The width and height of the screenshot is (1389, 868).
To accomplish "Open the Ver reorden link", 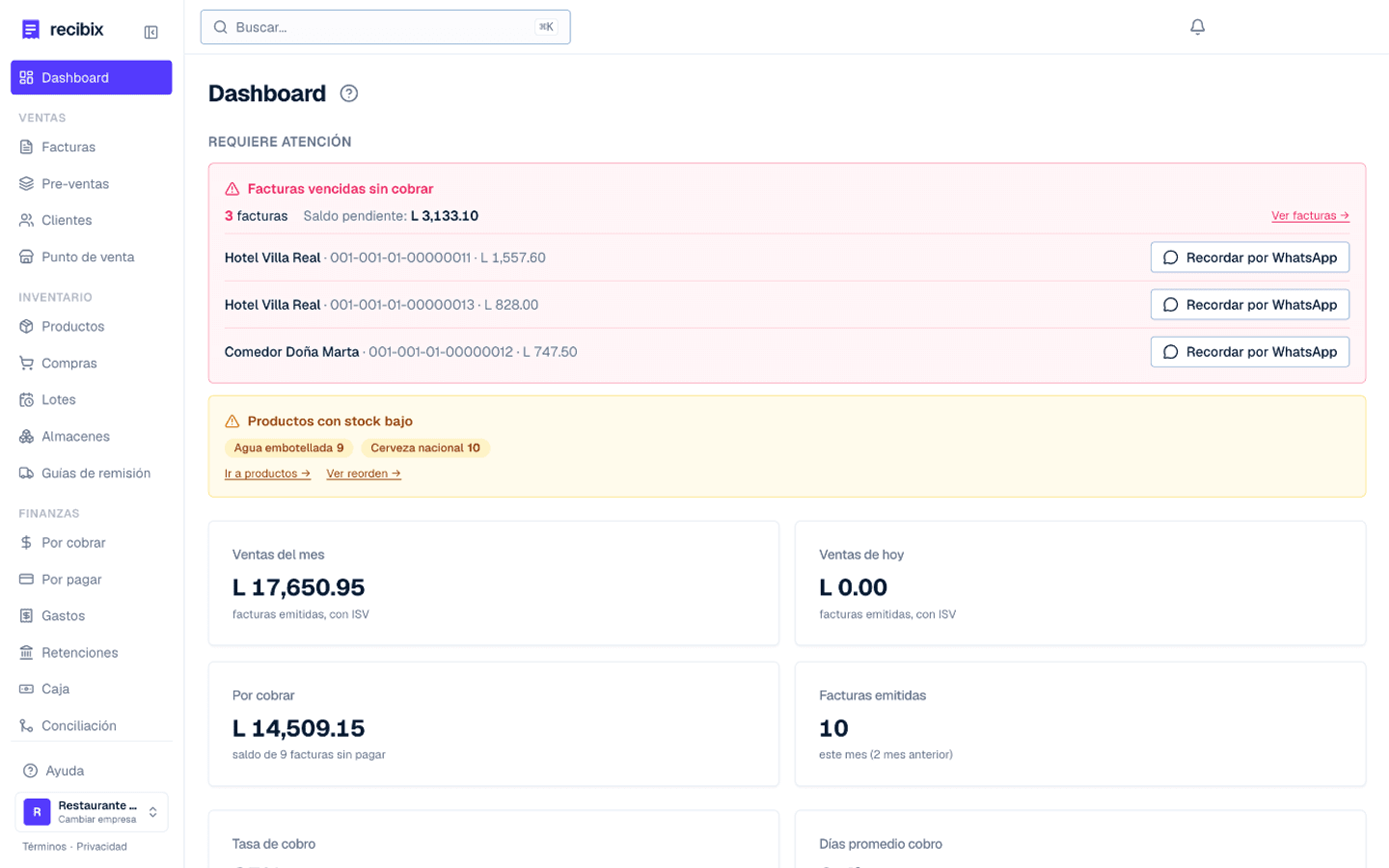I will pyautogui.click(x=364, y=474).
